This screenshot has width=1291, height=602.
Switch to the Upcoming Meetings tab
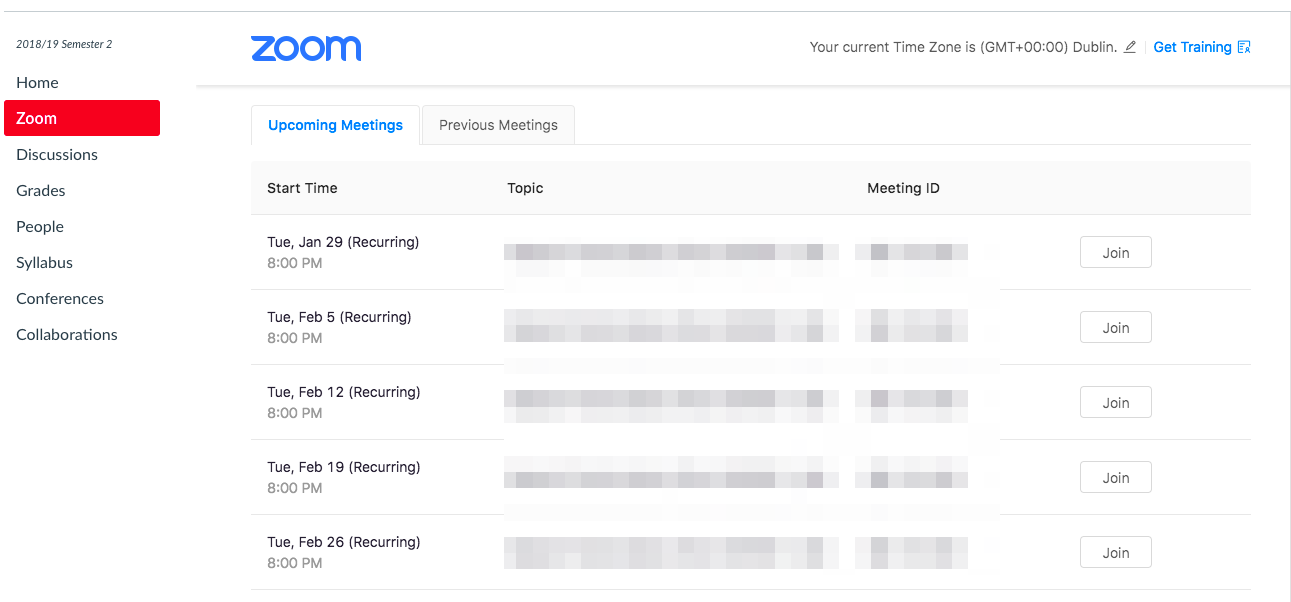click(x=336, y=125)
